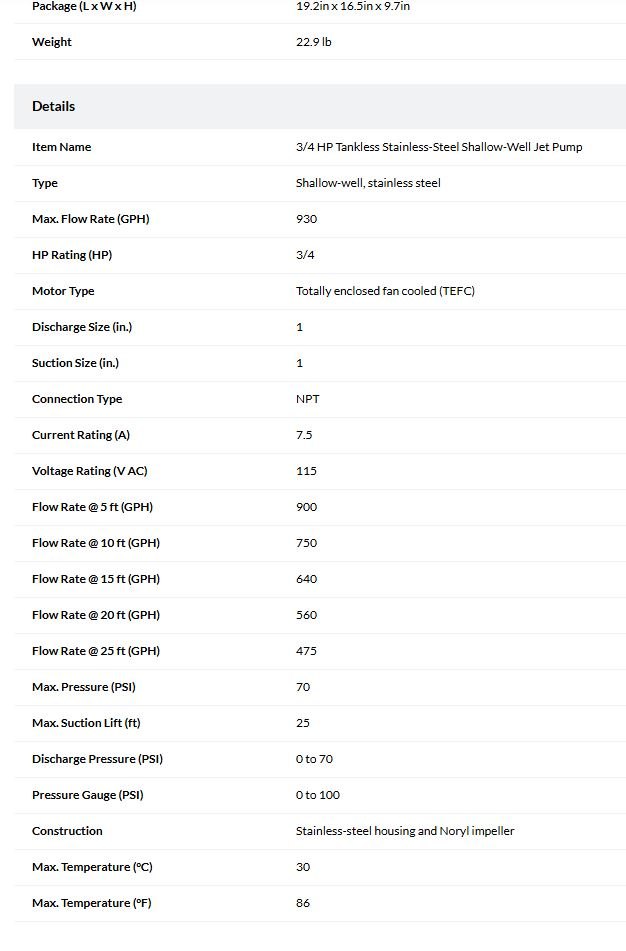Click the Max. Pressure (PSI) label
Screen dimensions: 626x951
[x=84, y=687]
